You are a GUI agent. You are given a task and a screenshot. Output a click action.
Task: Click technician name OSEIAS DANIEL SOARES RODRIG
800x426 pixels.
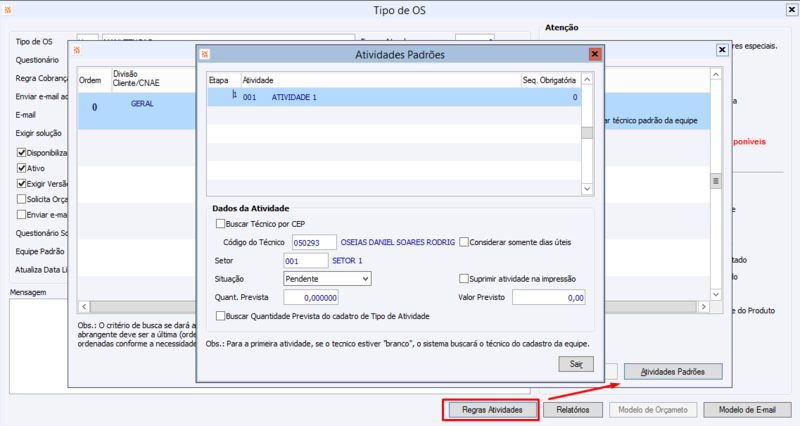coord(397,242)
